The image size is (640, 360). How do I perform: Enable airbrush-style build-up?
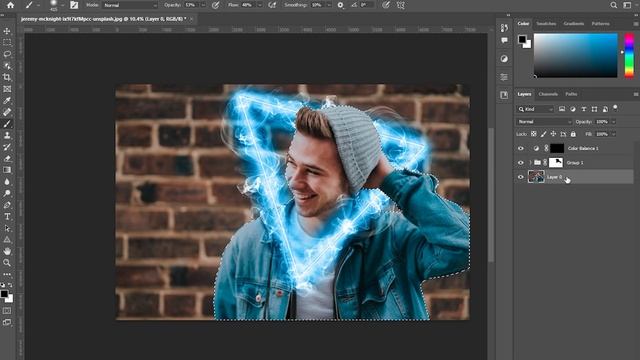tap(272, 5)
